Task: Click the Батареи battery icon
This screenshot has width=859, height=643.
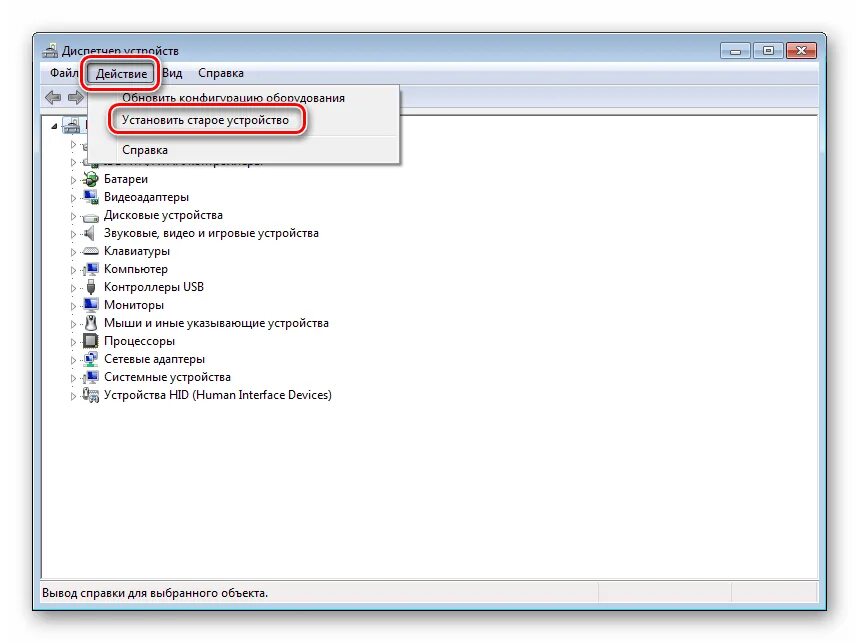Action: pyautogui.click(x=90, y=179)
